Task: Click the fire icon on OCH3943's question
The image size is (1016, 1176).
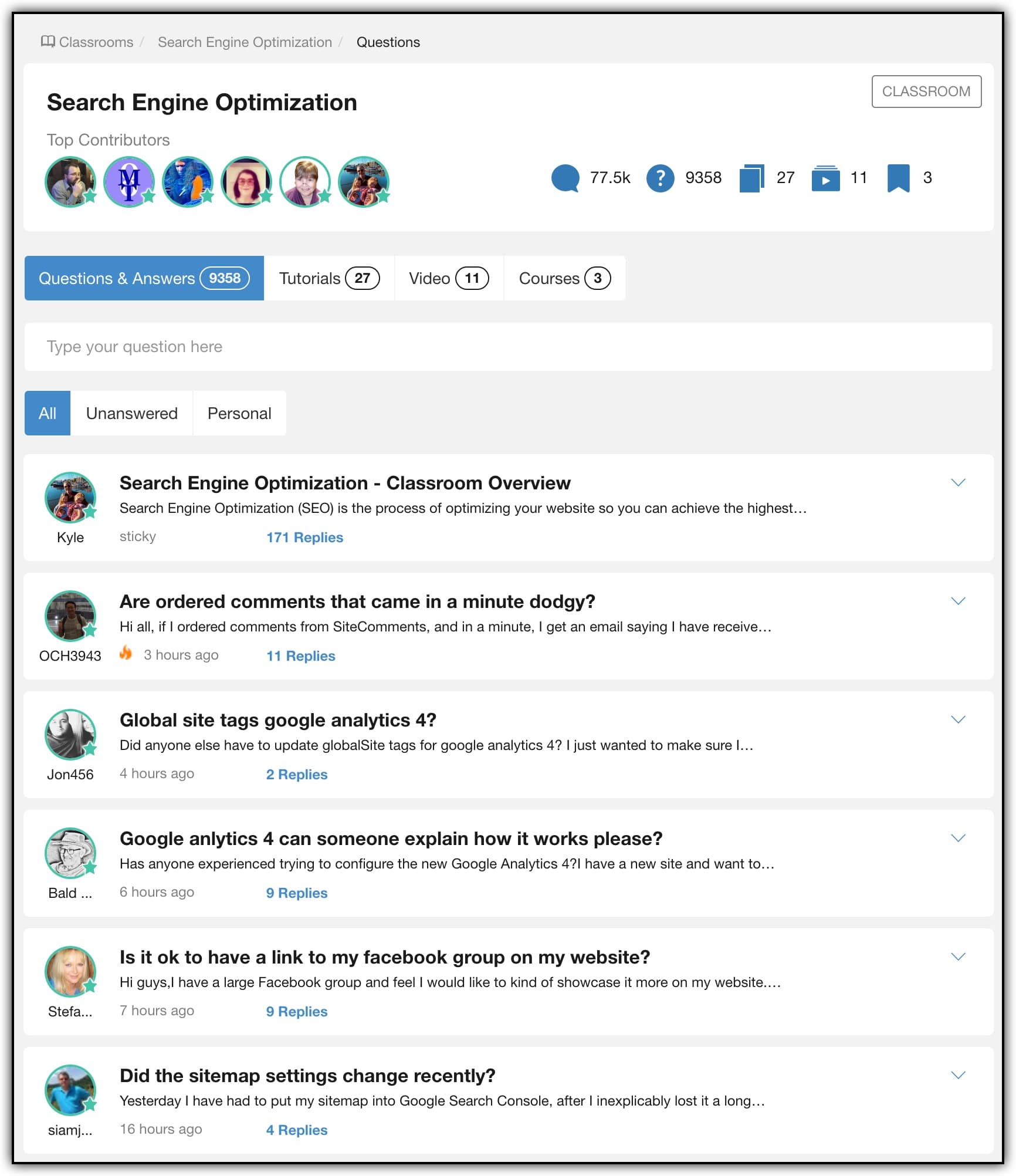Action: (x=126, y=653)
